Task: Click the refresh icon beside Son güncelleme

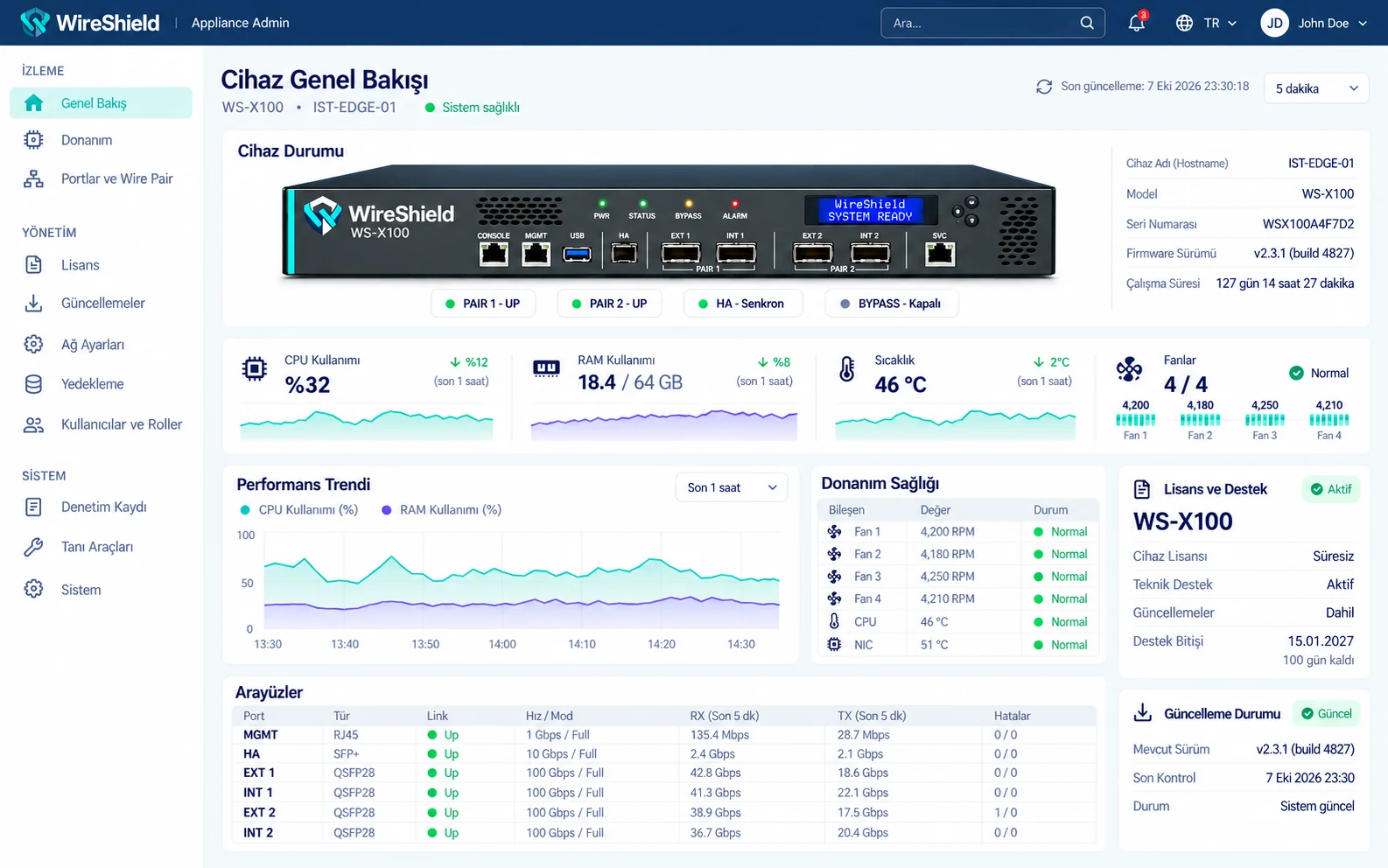Action: pos(1044,87)
